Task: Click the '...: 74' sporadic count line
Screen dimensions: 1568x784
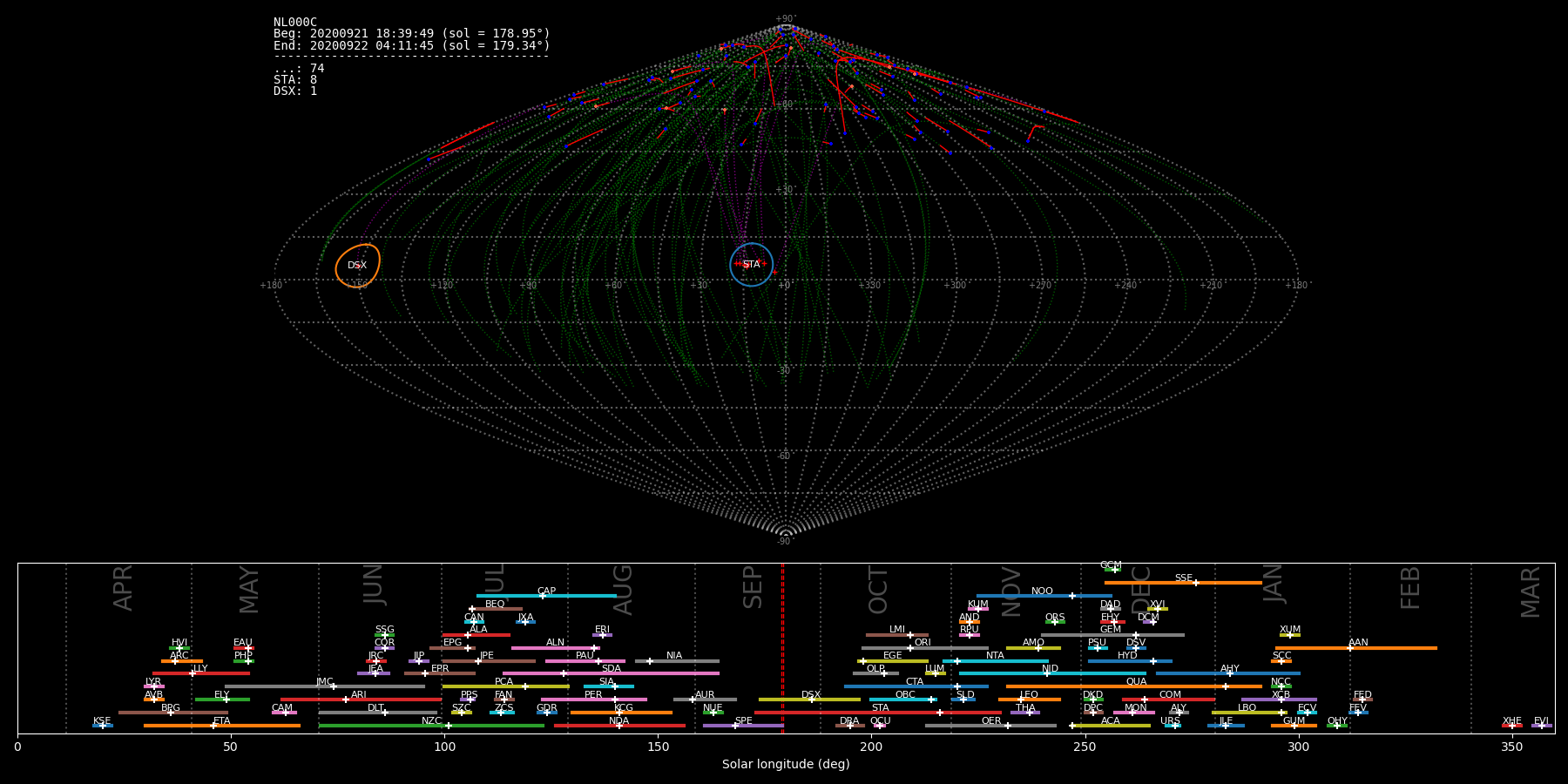Action: 299,68
